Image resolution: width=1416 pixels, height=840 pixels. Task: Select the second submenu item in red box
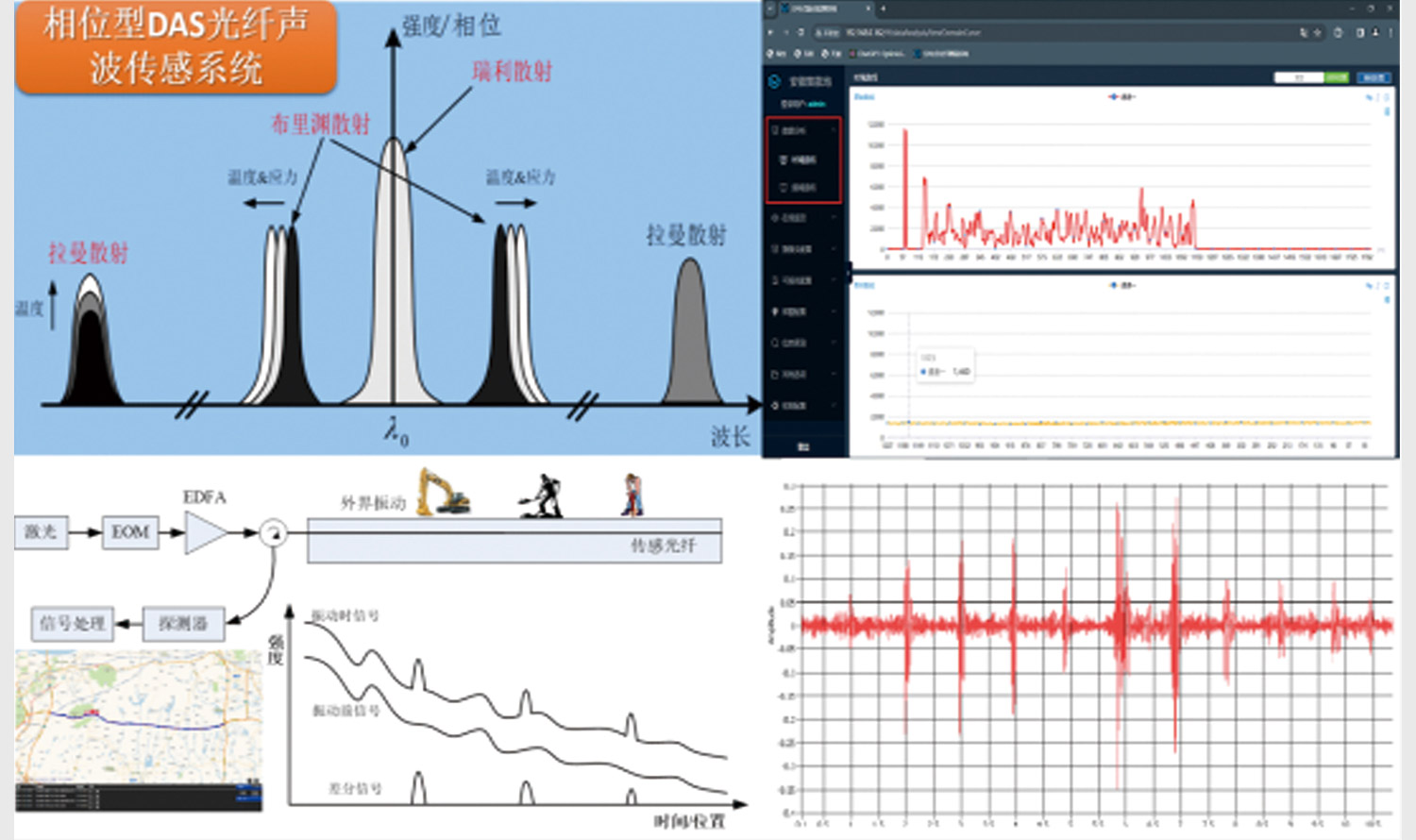pos(802,188)
